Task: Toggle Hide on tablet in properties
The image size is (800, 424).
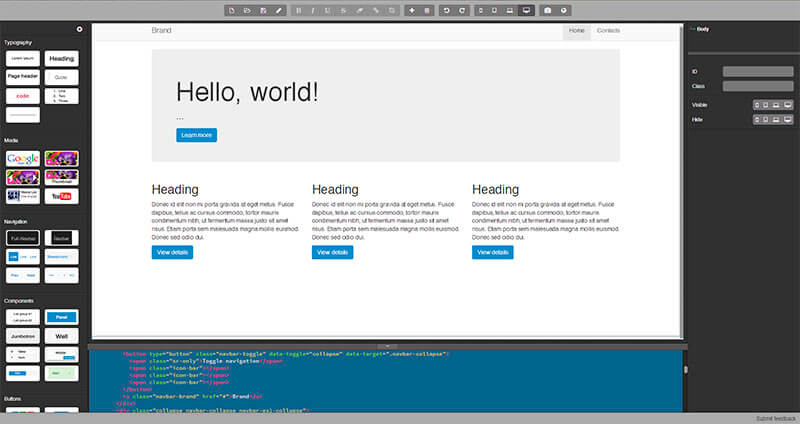Action: click(x=766, y=120)
